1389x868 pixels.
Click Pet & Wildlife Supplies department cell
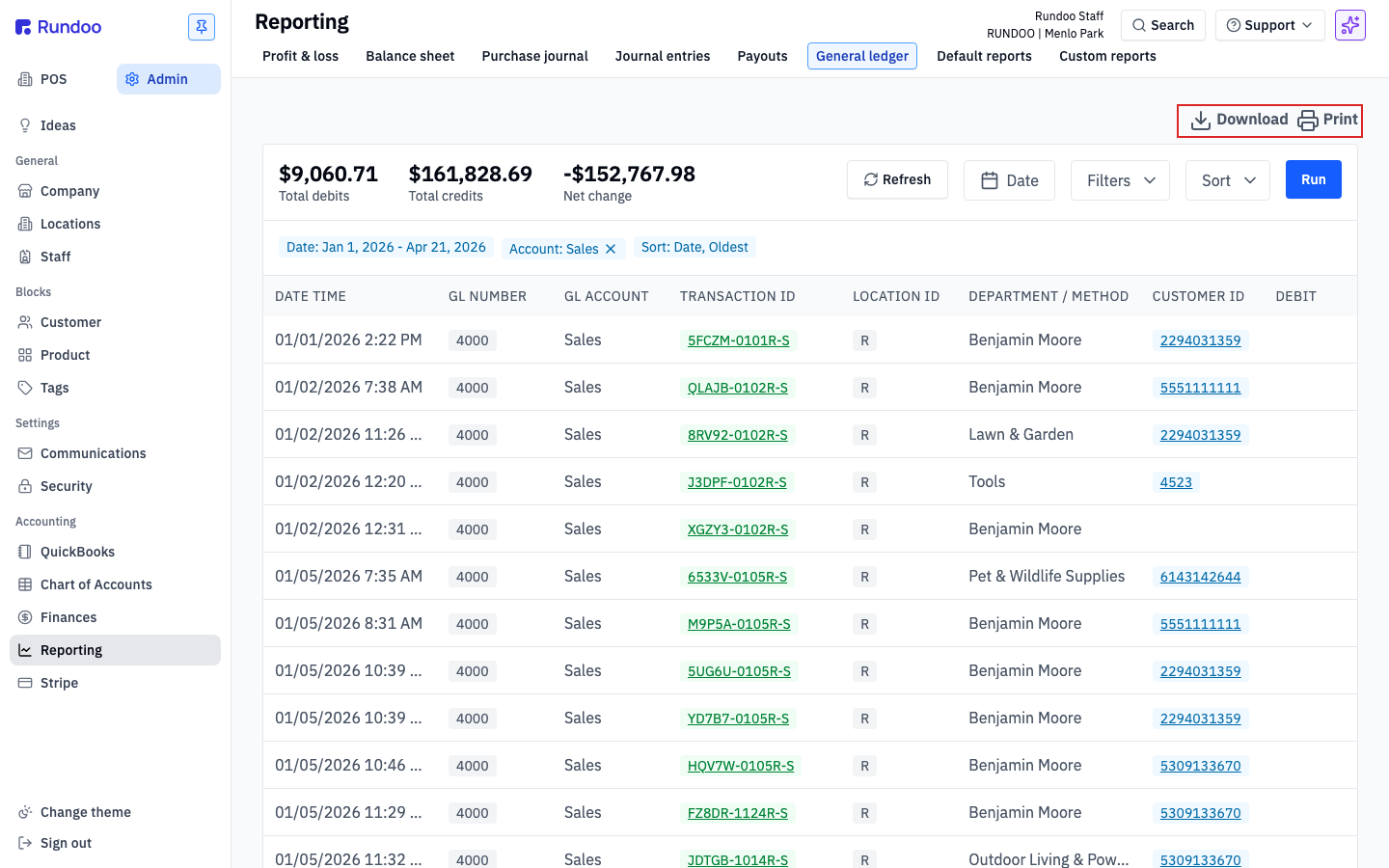(1047, 576)
